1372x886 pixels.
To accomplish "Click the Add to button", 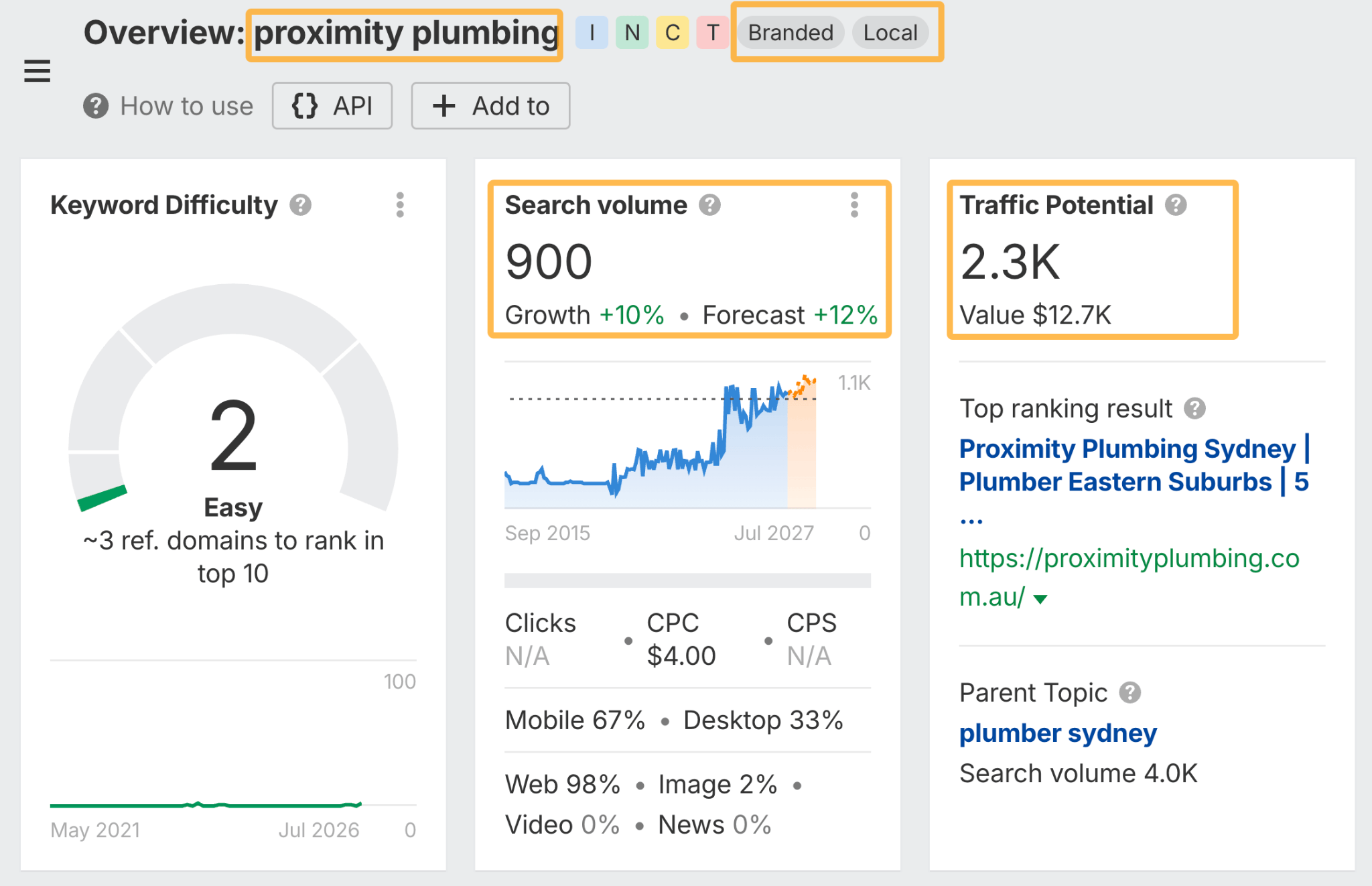I will [490, 106].
